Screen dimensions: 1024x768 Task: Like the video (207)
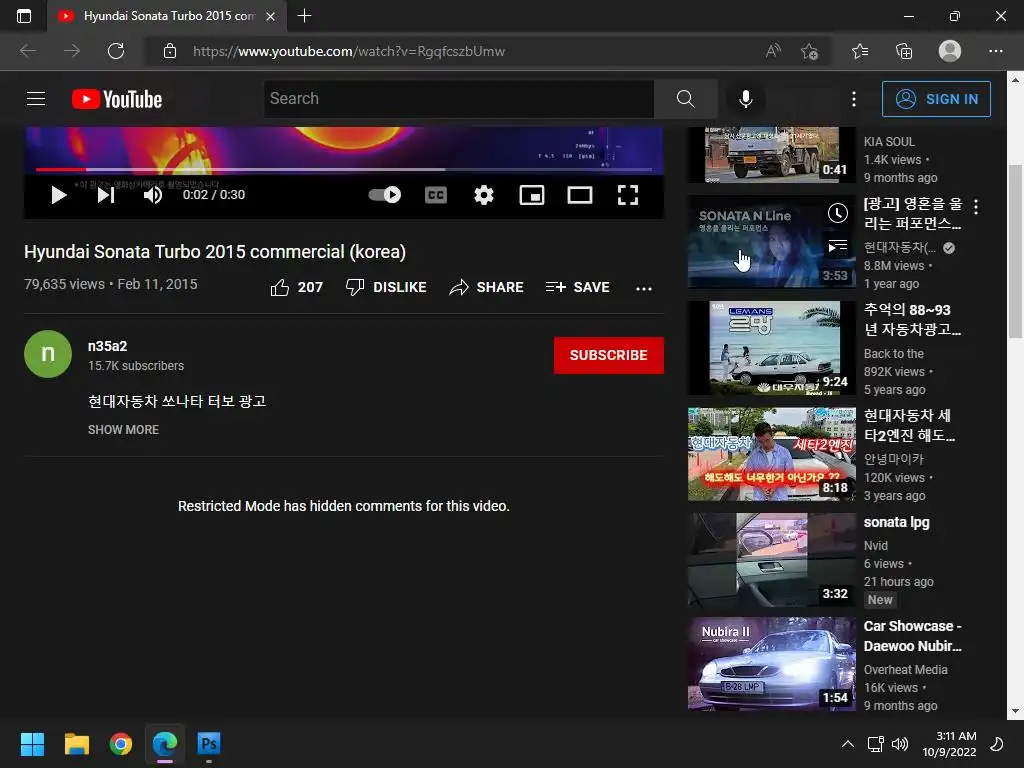[x=297, y=287]
